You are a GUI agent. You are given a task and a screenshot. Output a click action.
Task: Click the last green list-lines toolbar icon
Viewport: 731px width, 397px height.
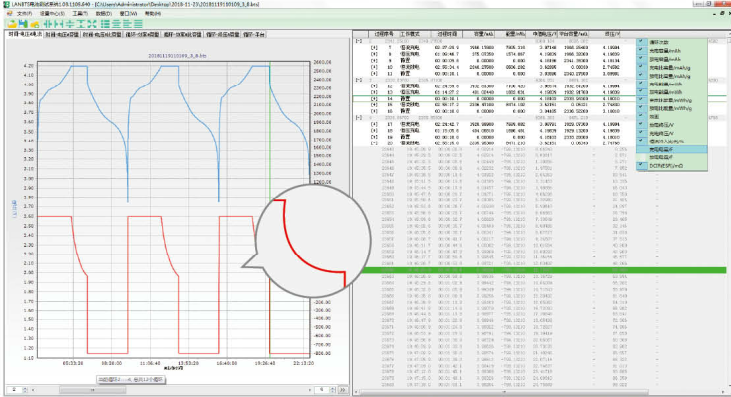point(138,24)
